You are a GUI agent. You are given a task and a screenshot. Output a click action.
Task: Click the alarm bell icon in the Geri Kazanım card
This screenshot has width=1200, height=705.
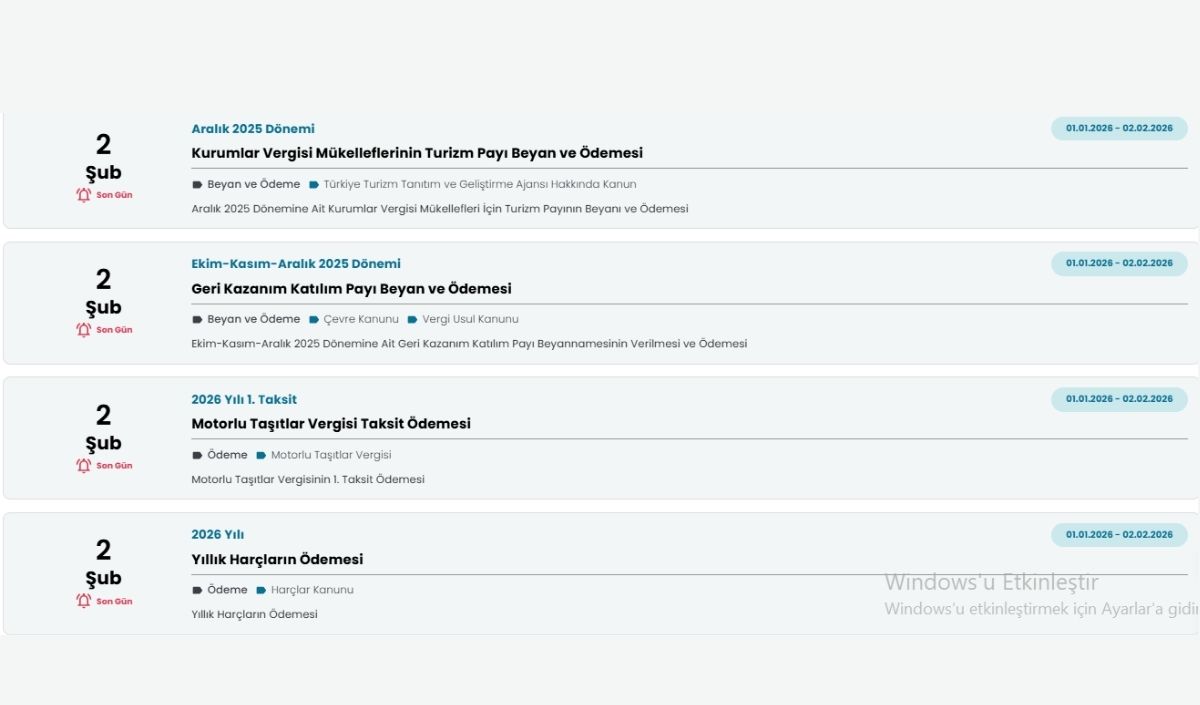pos(83,330)
